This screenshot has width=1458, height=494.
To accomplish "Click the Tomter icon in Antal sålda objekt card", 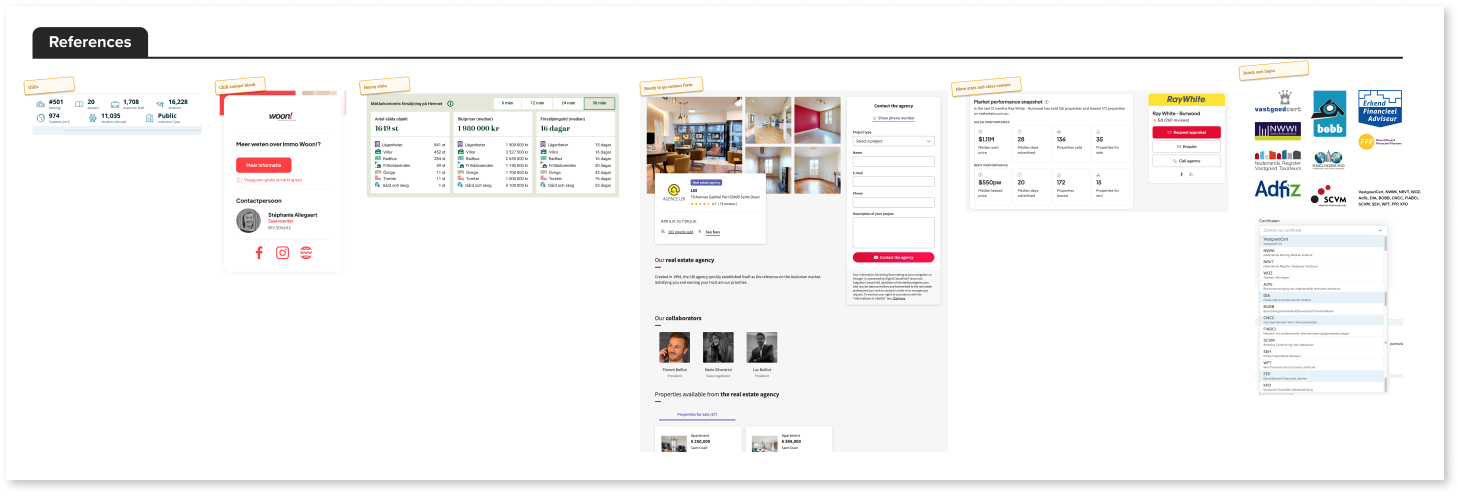I will point(377,178).
